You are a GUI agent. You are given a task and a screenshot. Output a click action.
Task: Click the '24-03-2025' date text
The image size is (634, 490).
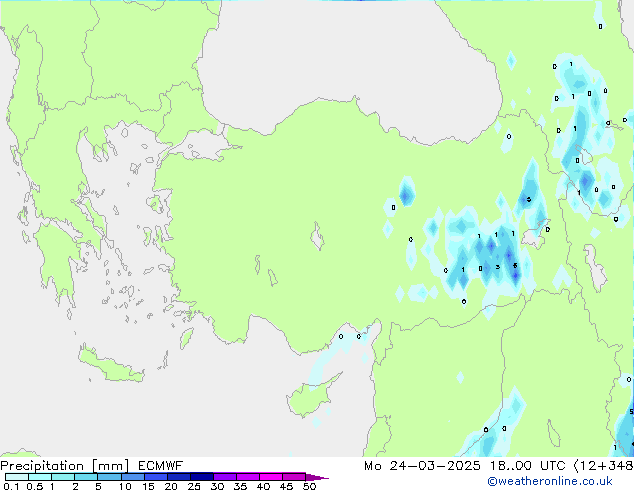coord(435,466)
